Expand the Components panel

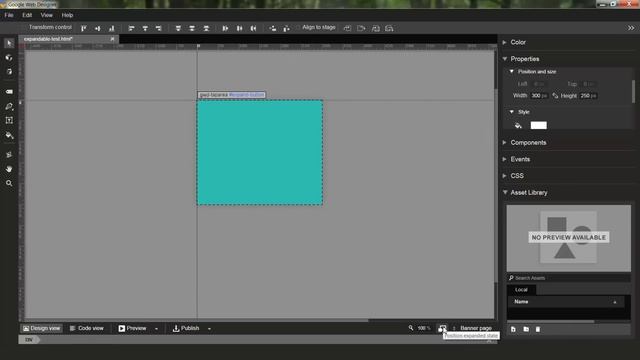coord(505,142)
